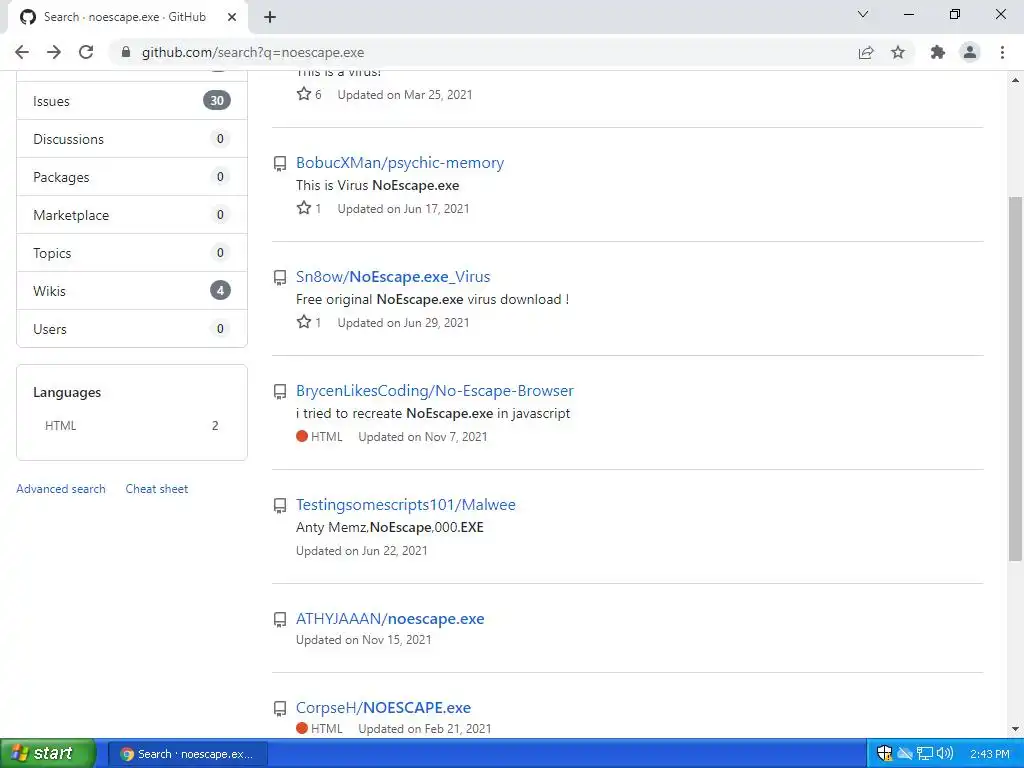Click repo icon beside ATHYJAAAN/noescape.exe
The image size is (1024, 768).
click(x=280, y=620)
